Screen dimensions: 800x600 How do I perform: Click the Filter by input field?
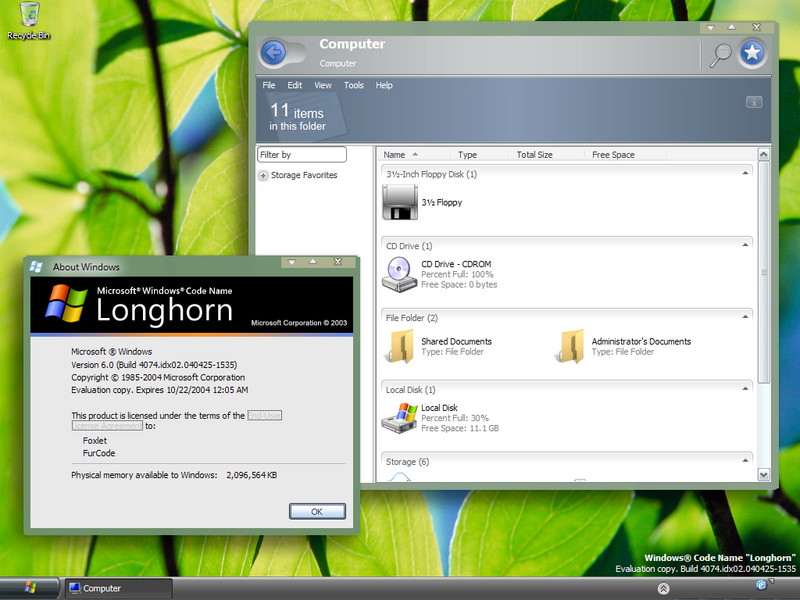(x=302, y=155)
